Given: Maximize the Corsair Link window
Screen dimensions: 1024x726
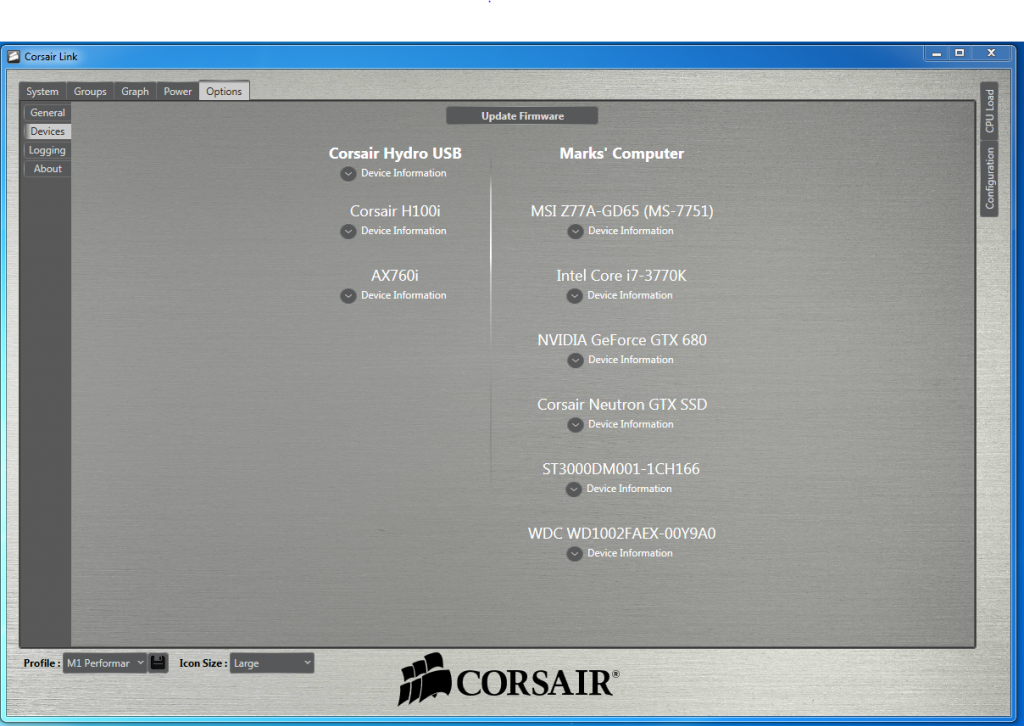Looking at the screenshot, I should point(959,53).
